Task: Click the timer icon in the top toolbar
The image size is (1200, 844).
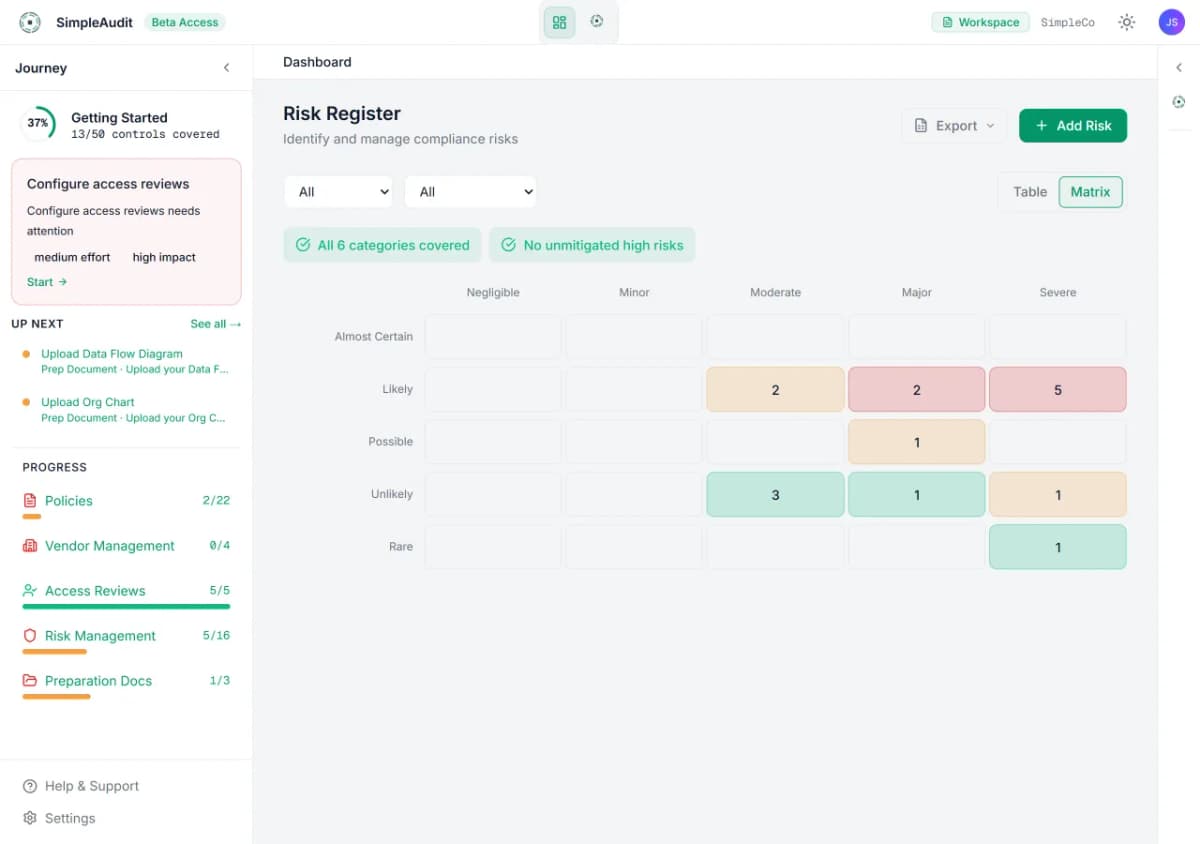Action: (597, 21)
